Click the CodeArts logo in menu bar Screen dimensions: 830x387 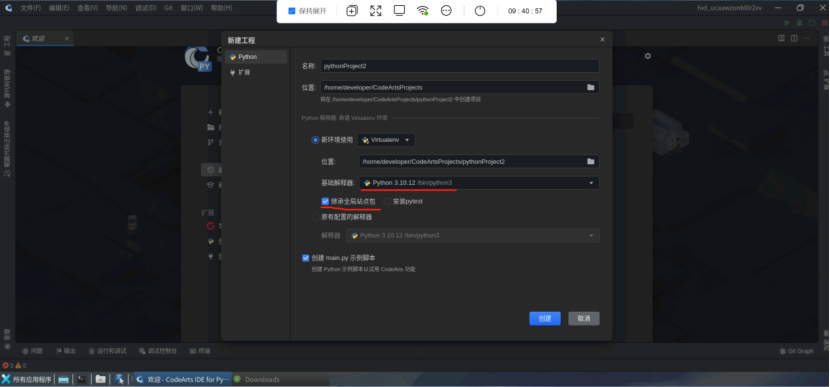[9, 8]
